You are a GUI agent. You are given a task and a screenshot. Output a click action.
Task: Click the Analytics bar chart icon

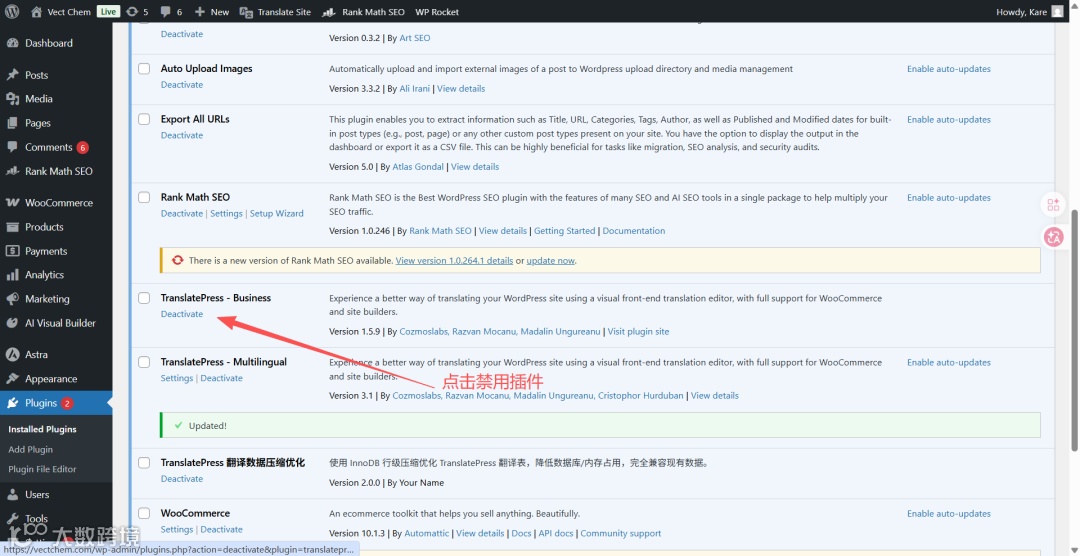(x=12, y=274)
